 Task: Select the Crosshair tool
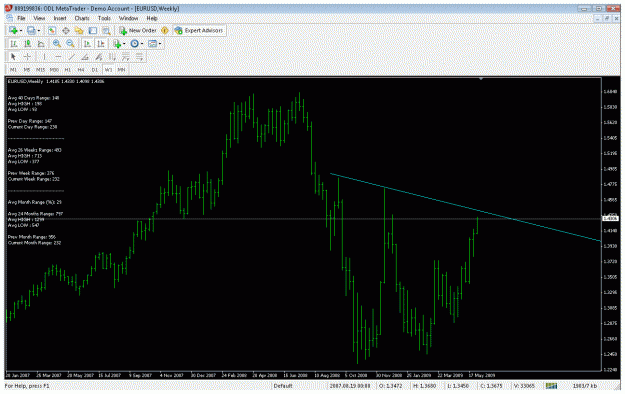point(27,57)
